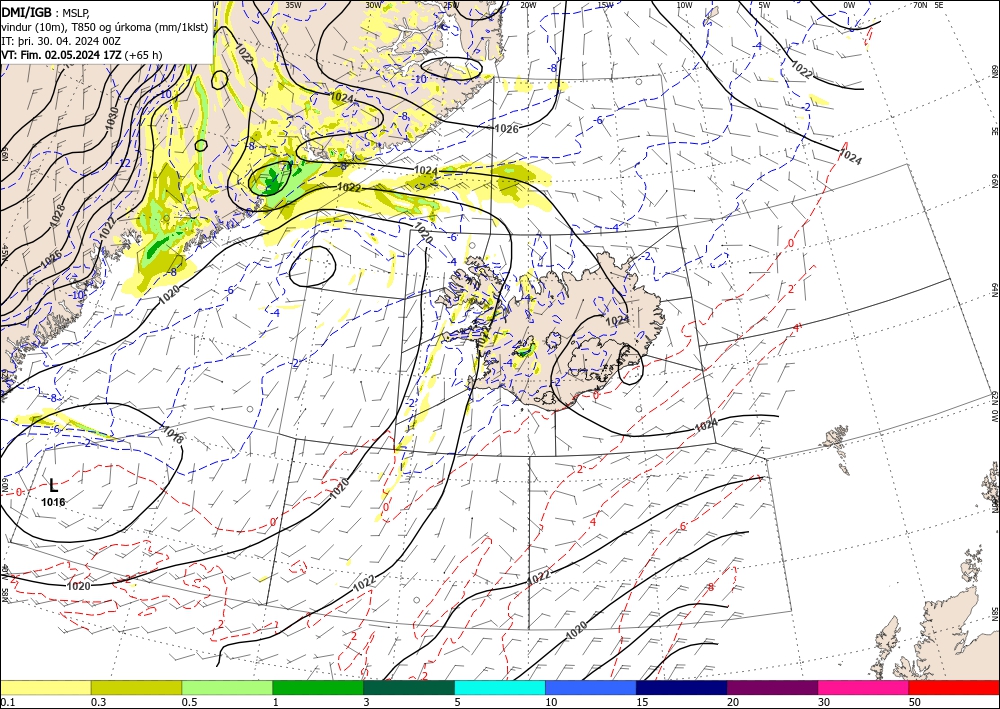Image resolution: width=1000 pixels, height=709 pixels.
Task: Click the '1018' isobar label
Action: [x=173, y=434]
